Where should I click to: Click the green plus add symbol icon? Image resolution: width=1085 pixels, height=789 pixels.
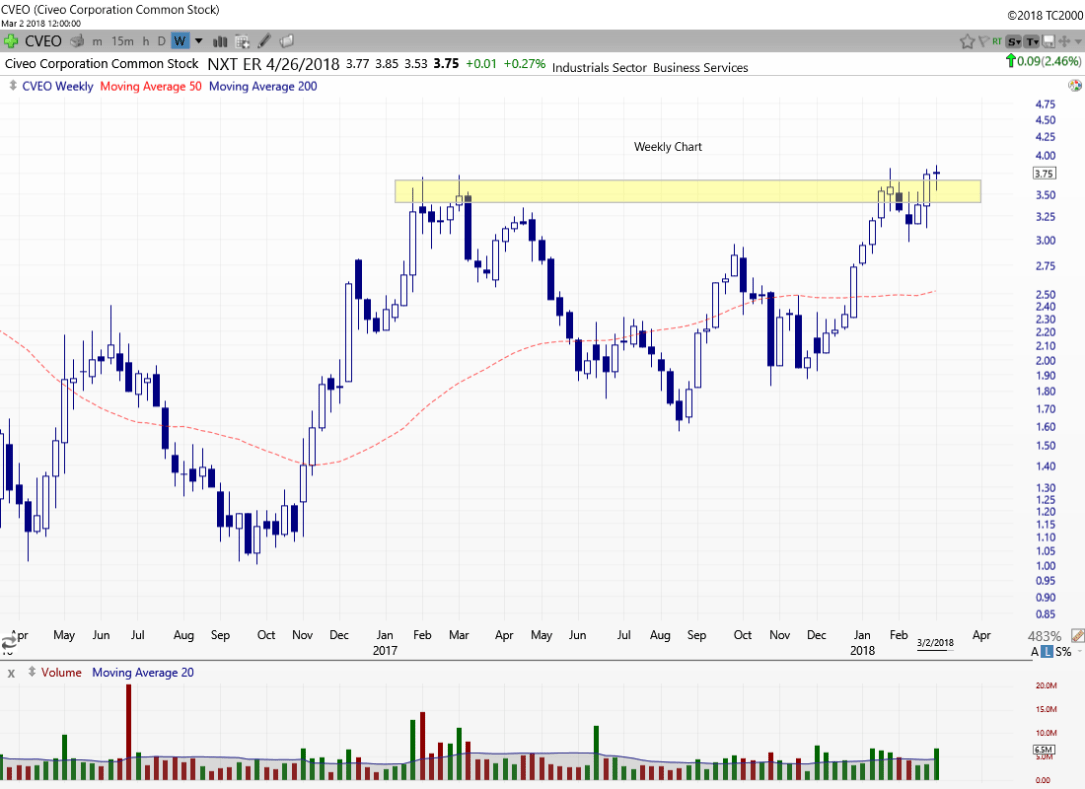point(11,41)
